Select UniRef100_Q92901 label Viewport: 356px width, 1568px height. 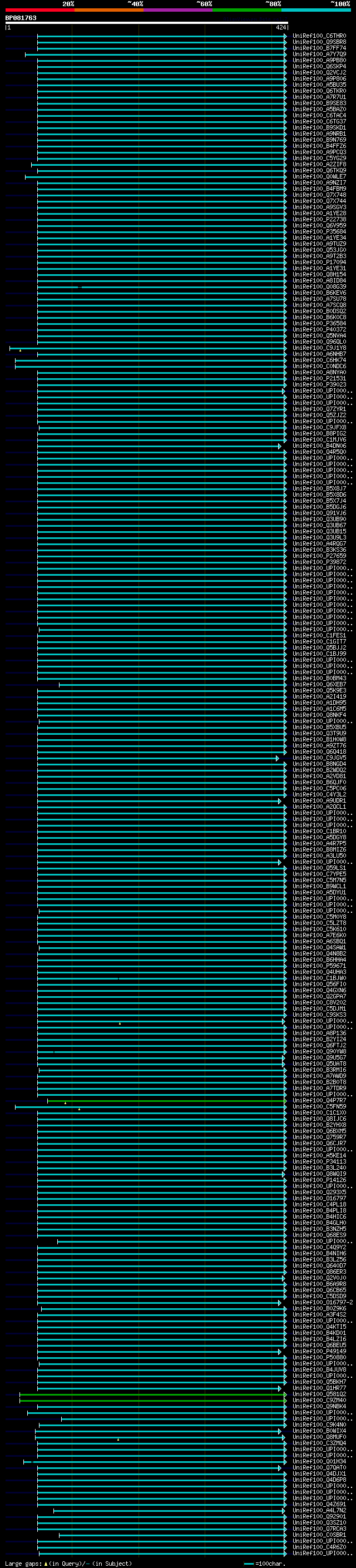319,1516
